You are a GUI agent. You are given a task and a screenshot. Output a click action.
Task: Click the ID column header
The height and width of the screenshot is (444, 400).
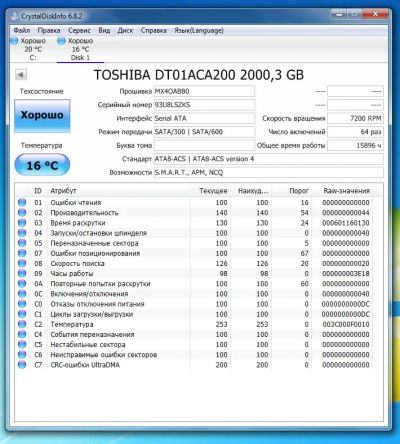(38, 191)
